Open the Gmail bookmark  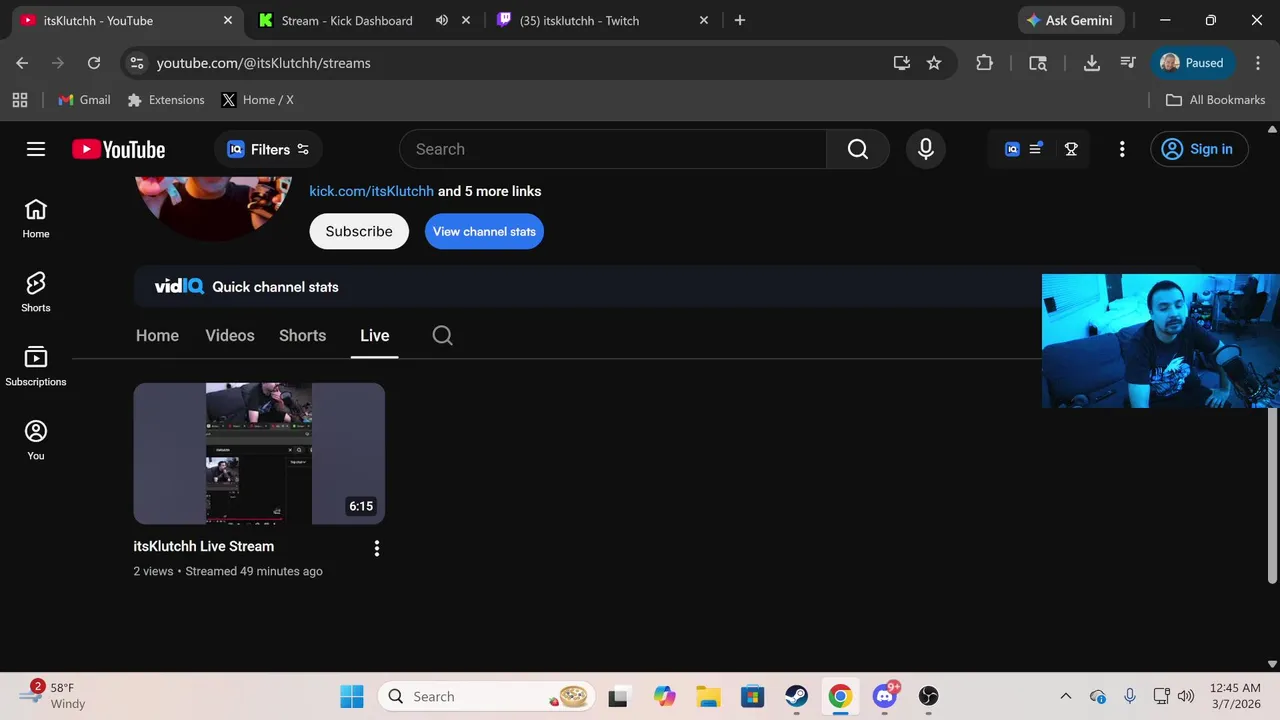85,100
